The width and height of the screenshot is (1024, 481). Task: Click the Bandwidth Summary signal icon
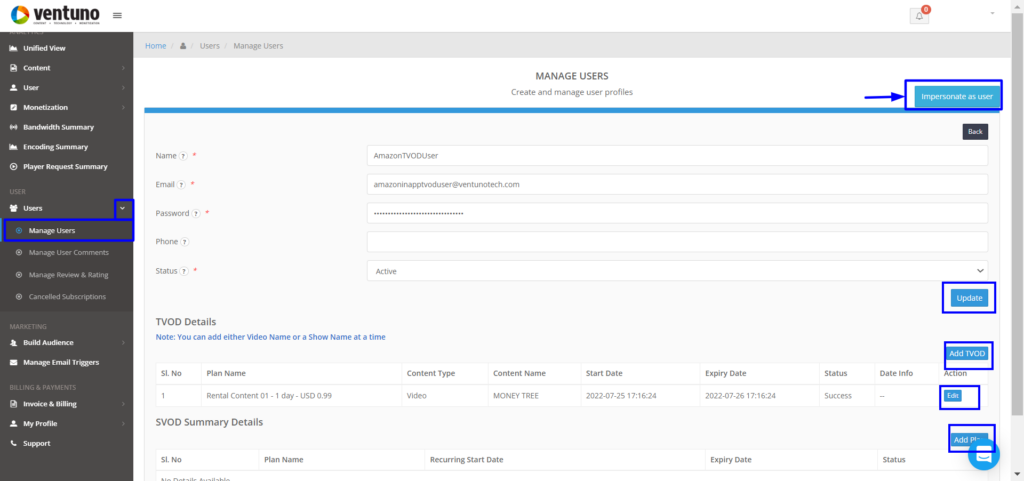14,127
